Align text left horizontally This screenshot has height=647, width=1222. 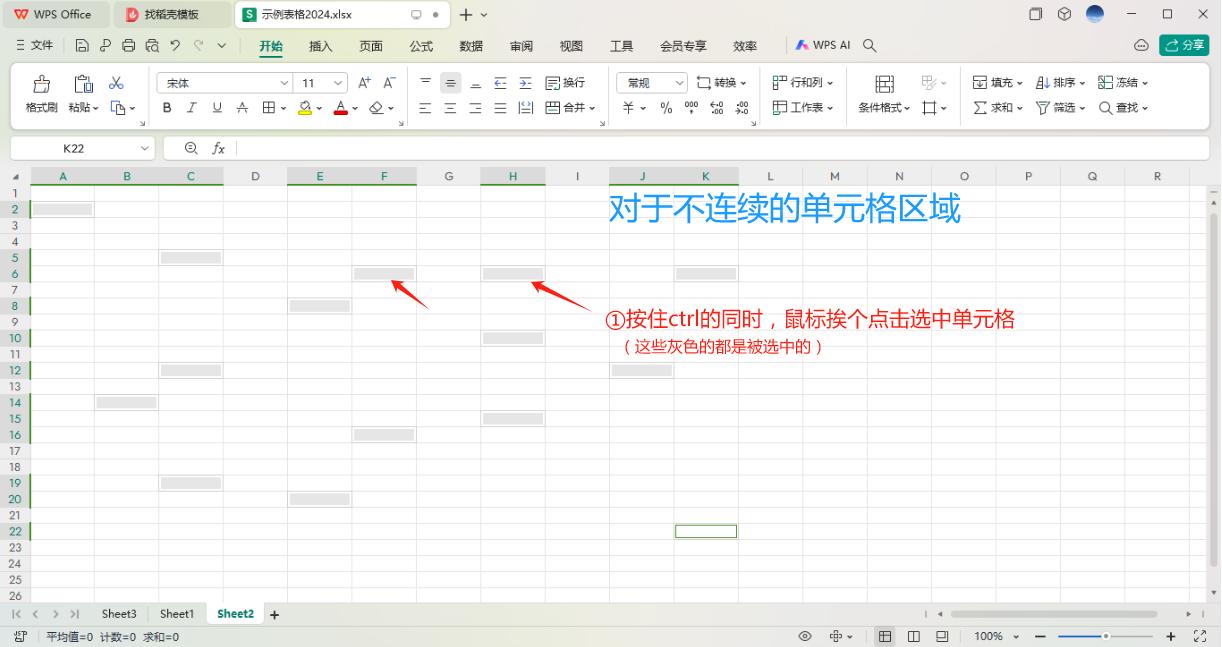coord(425,108)
